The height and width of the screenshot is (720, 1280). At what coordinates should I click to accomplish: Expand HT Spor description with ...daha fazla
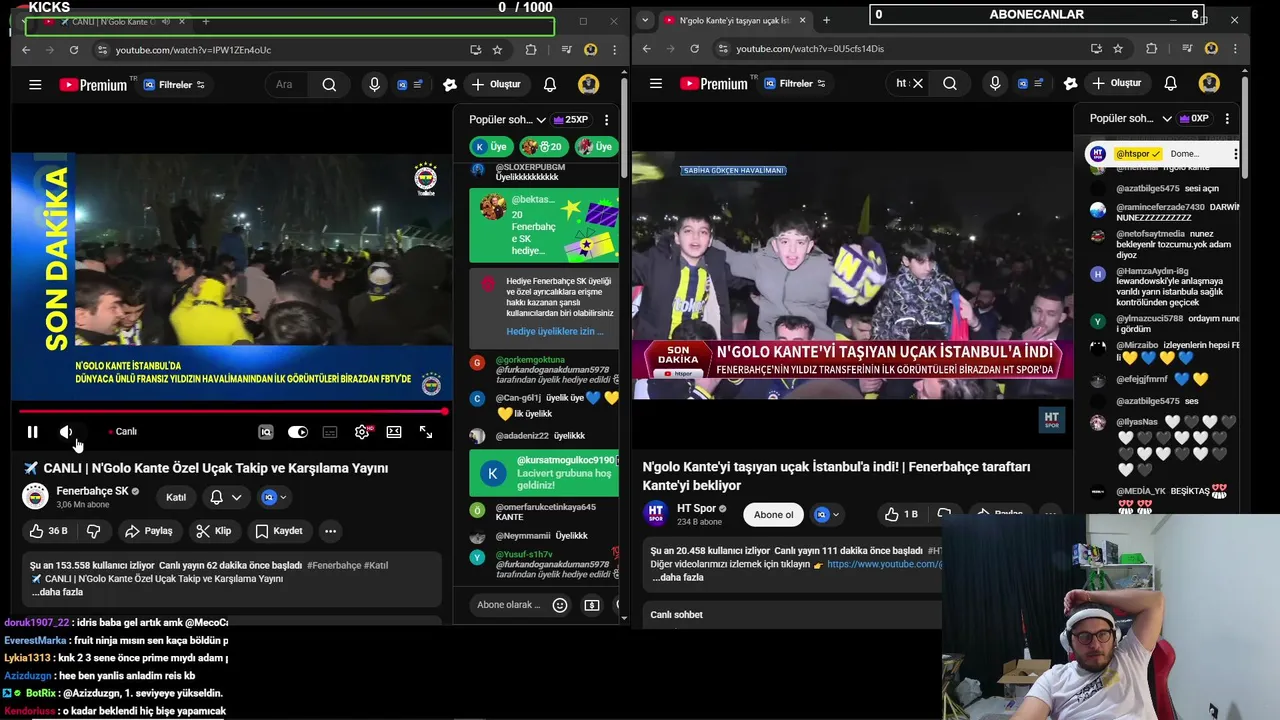coord(678,578)
